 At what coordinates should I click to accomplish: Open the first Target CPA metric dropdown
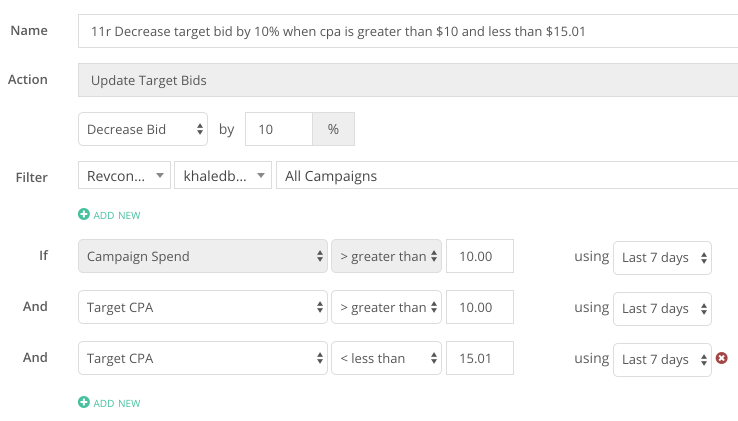pyautogui.click(x=203, y=307)
